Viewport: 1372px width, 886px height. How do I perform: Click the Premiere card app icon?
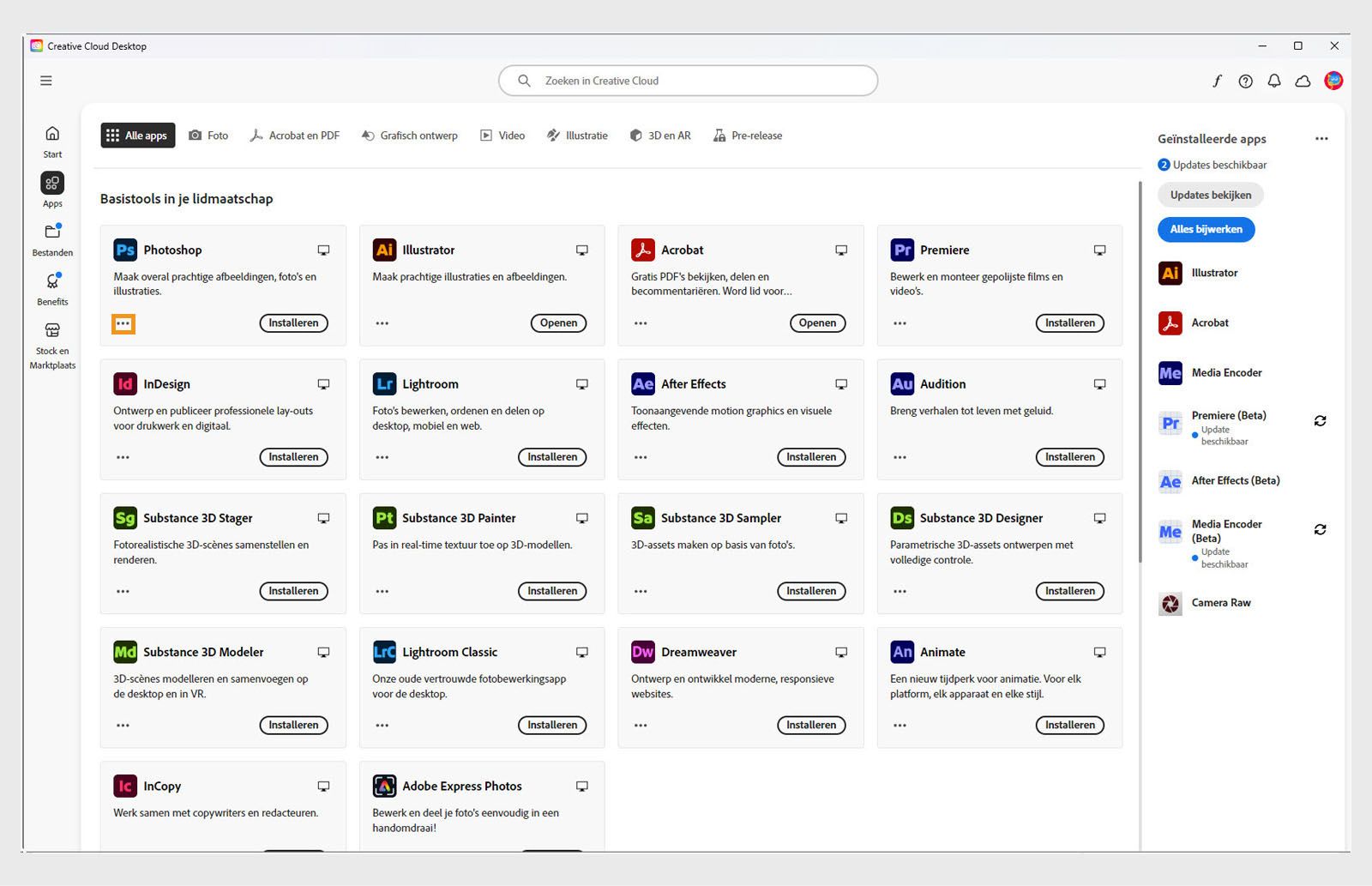902,250
